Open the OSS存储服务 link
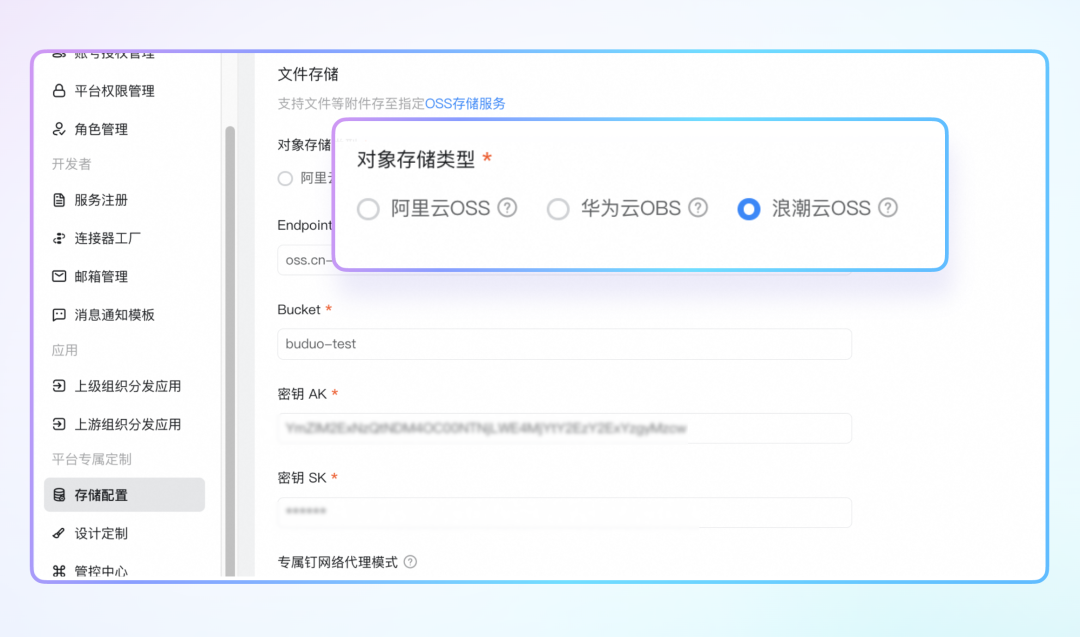The width and height of the screenshot is (1080, 637). (x=465, y=103)
